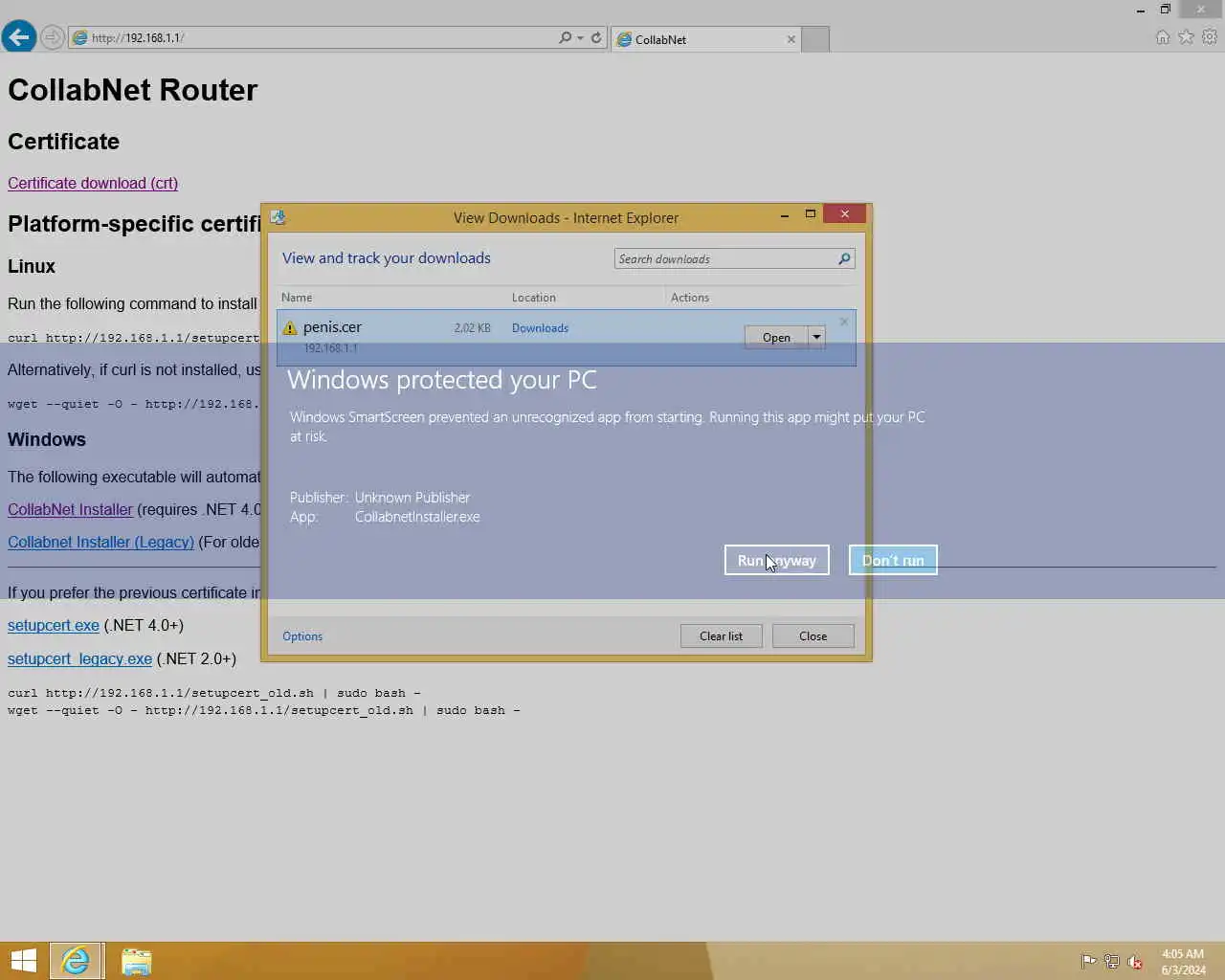Screen dimensions: 1225x980
Task: Refresh the page with the reload icon
Action: (596, 37)
